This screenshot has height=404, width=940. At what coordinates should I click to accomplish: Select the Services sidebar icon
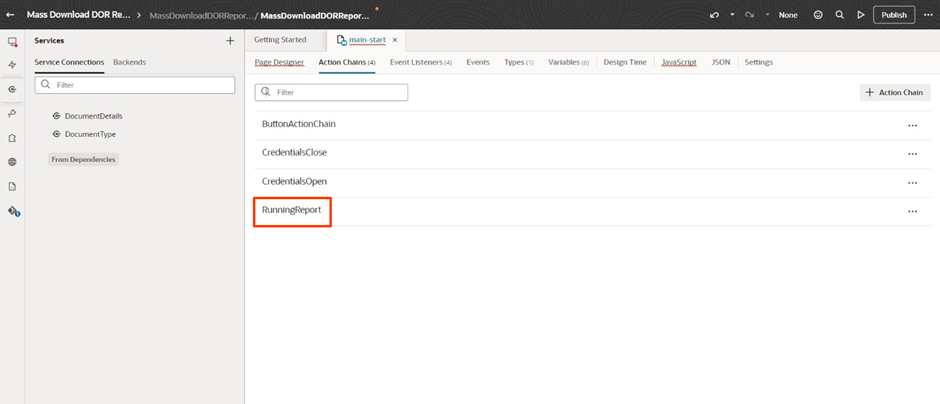point(12,89)
